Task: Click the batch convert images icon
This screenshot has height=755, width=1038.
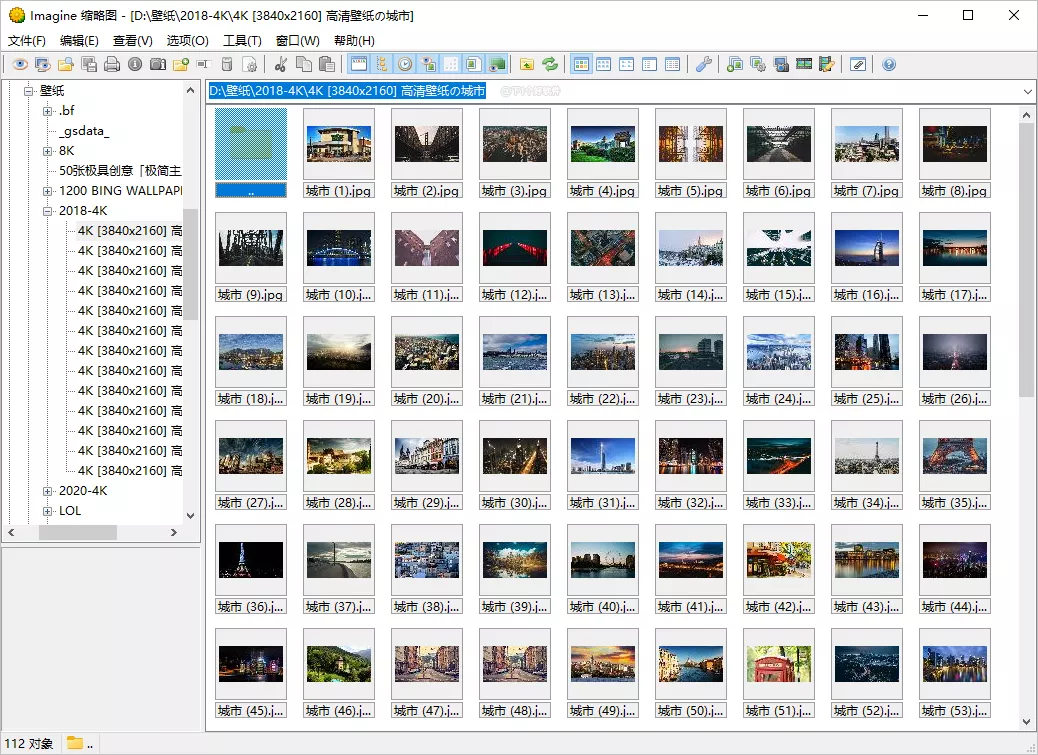Action: (735, 64)
